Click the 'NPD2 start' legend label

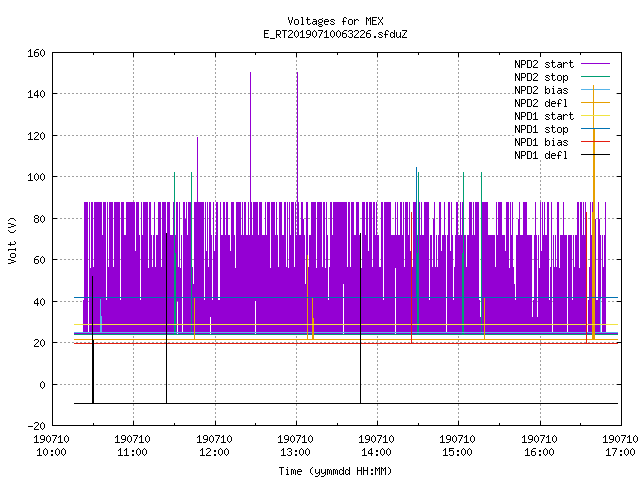tap(544, 64)
